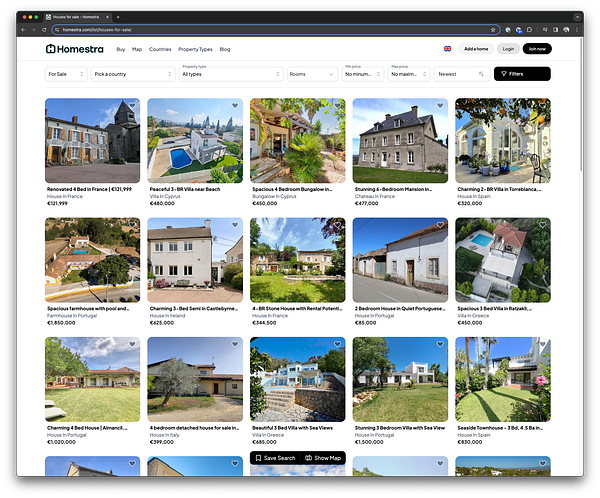The width and height of the screenshot is (600, 498).
Task: Click the Homestra logo
Action: (75, 49)
